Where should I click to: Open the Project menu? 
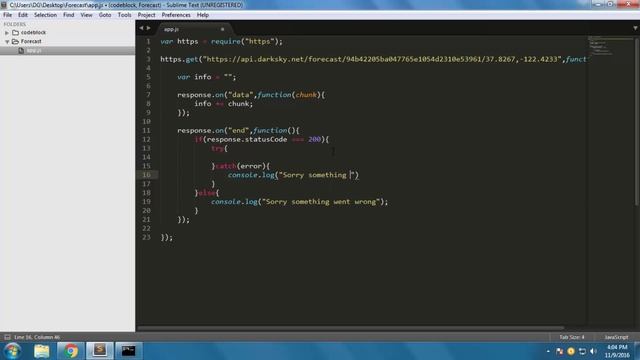146,15
